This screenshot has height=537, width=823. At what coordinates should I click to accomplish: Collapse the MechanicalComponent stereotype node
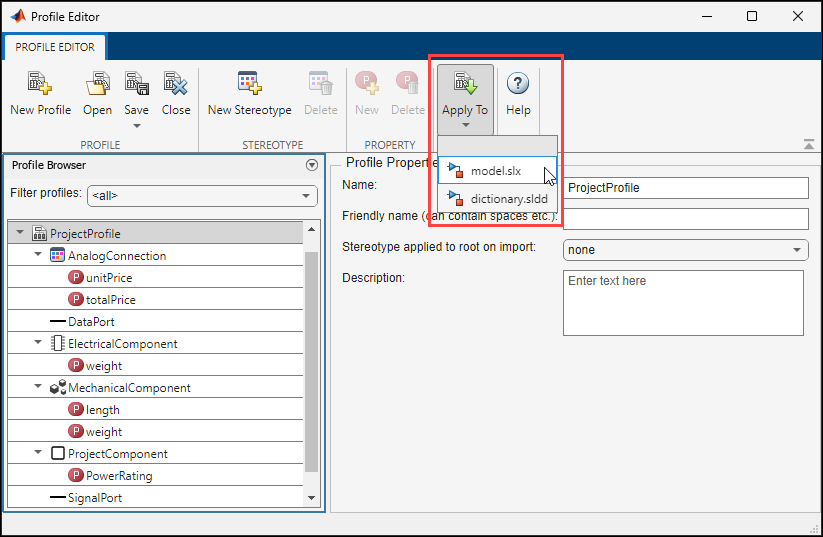click(38, 387)
